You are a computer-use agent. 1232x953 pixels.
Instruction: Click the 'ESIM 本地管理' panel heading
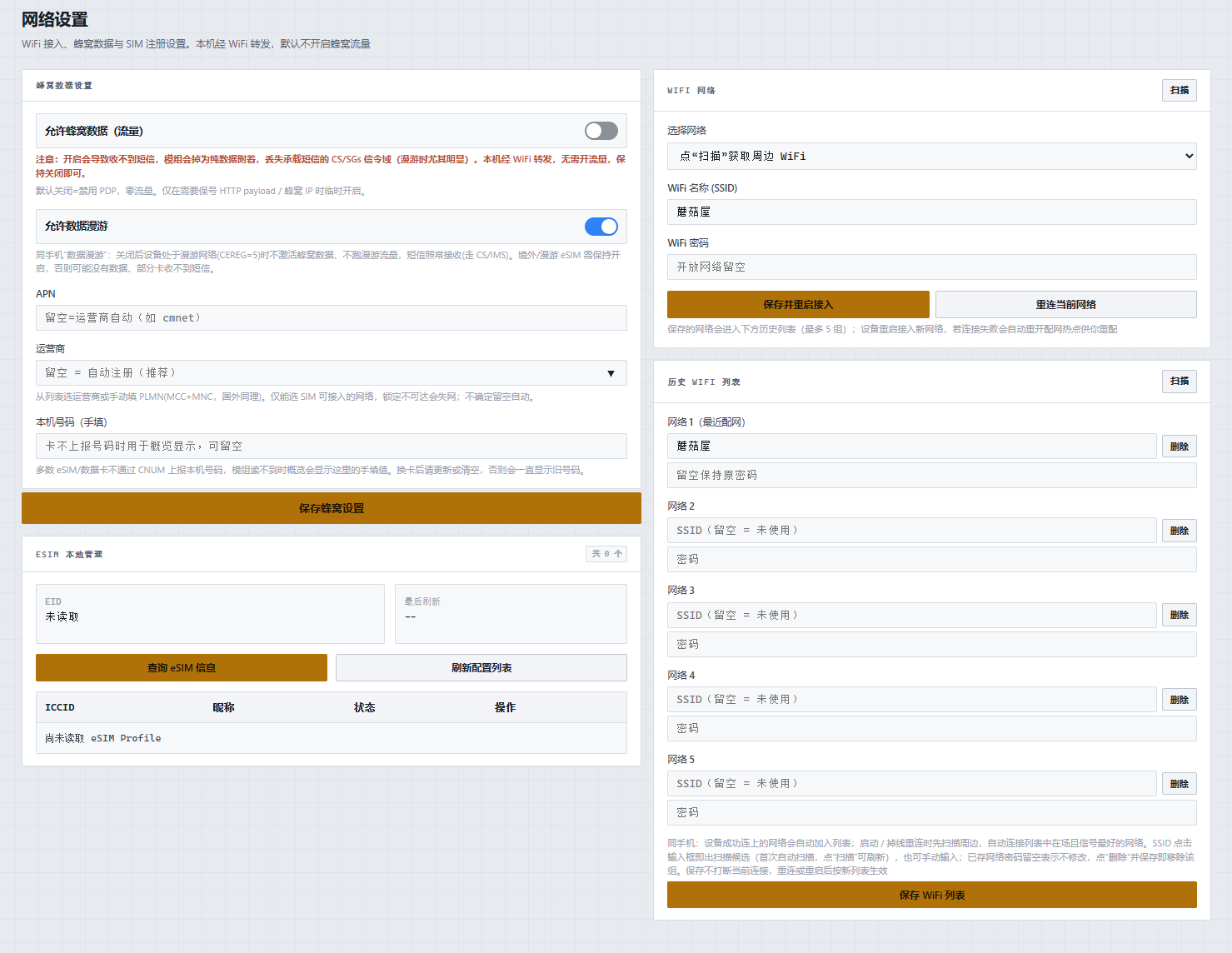69,555
